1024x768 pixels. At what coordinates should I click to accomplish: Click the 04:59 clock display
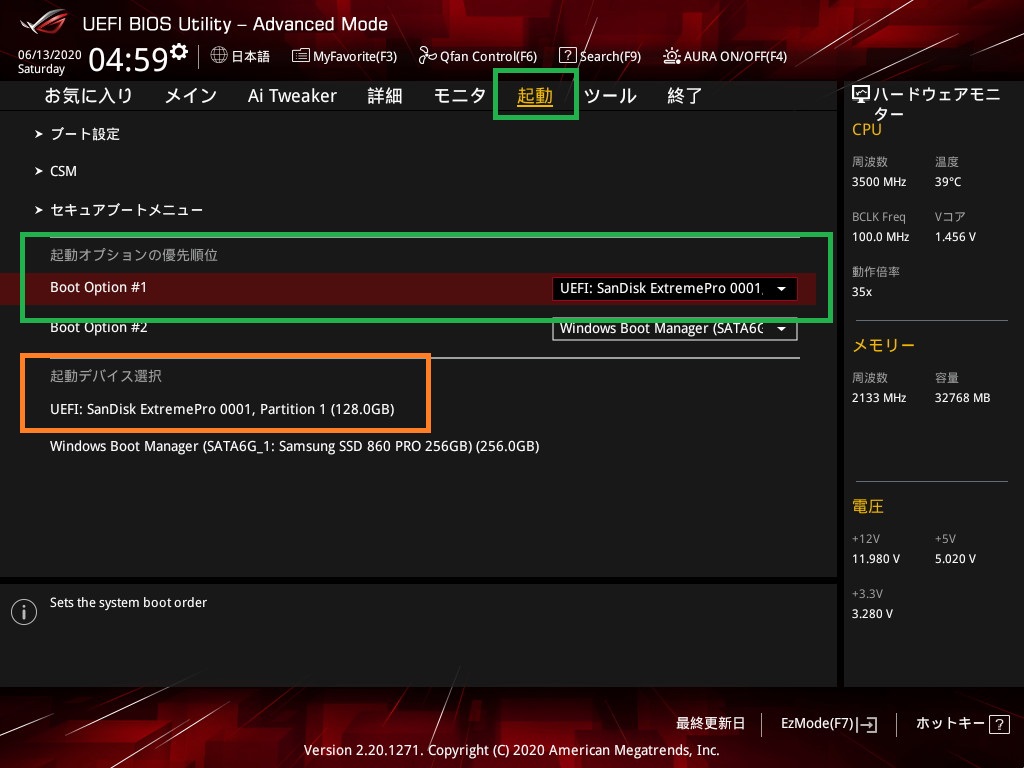pyautogui.click(x=129, y=59)
